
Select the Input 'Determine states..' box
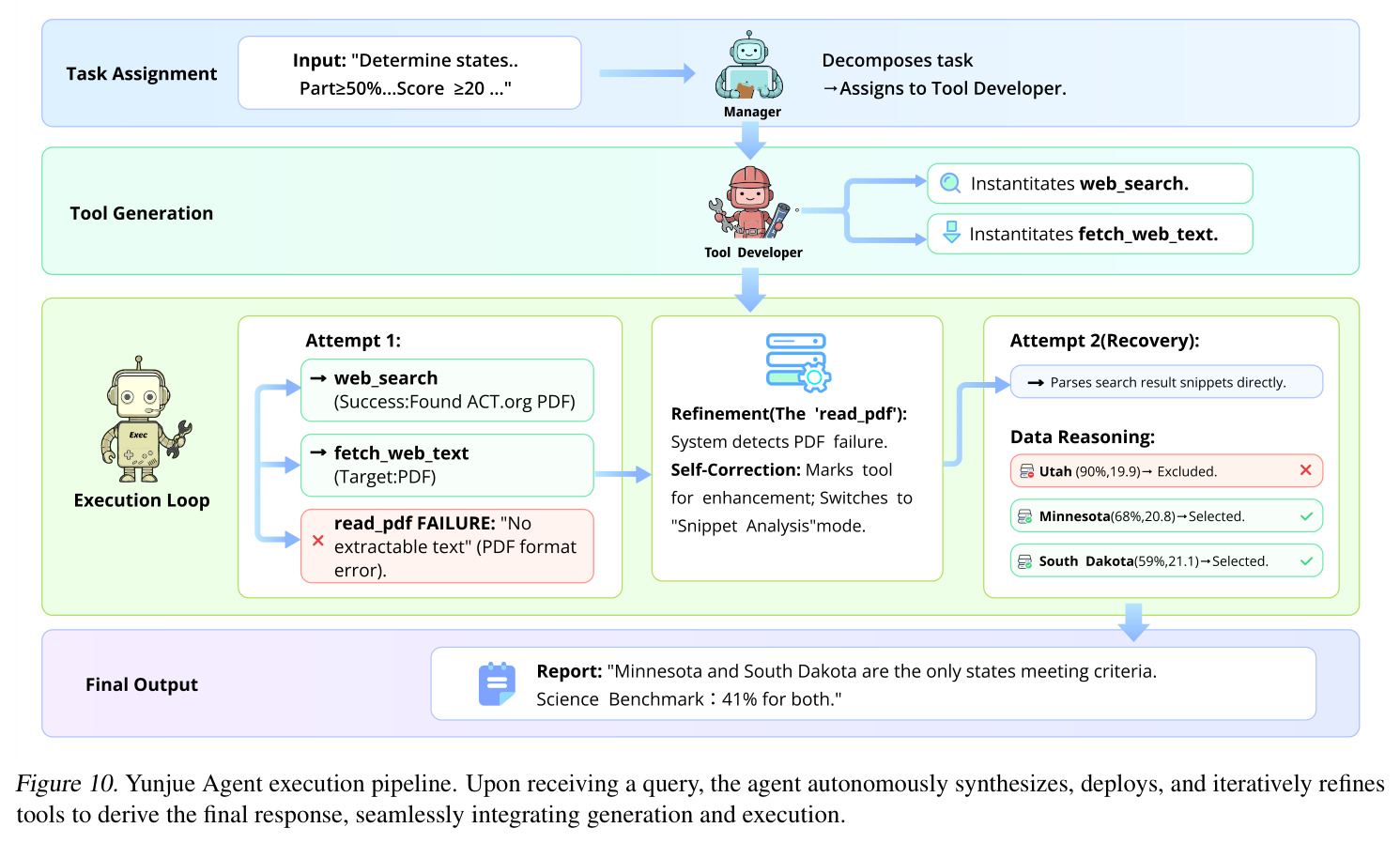click(x=409, y=73)
